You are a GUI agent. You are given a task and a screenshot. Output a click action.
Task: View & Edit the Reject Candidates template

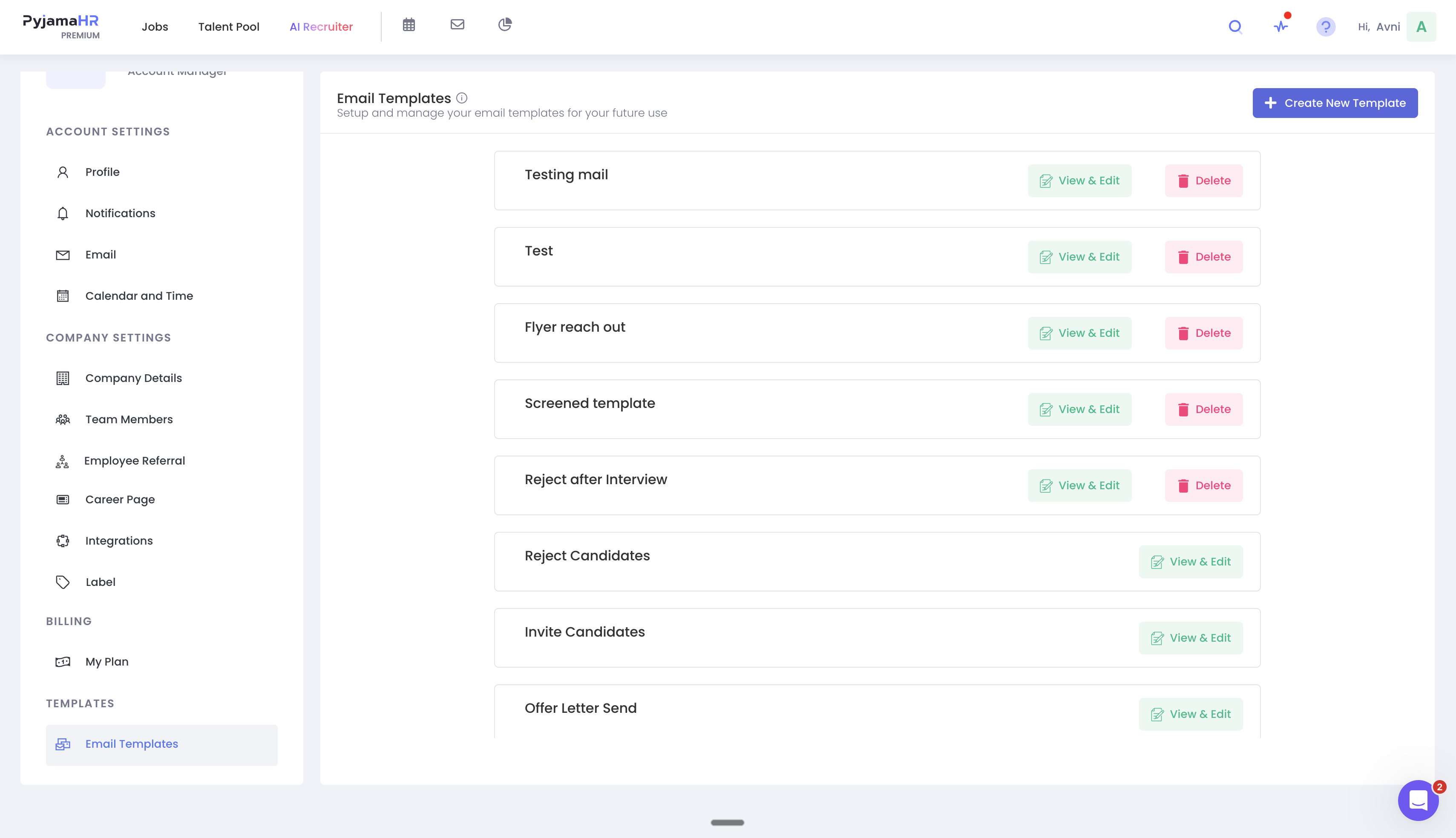1191,562
